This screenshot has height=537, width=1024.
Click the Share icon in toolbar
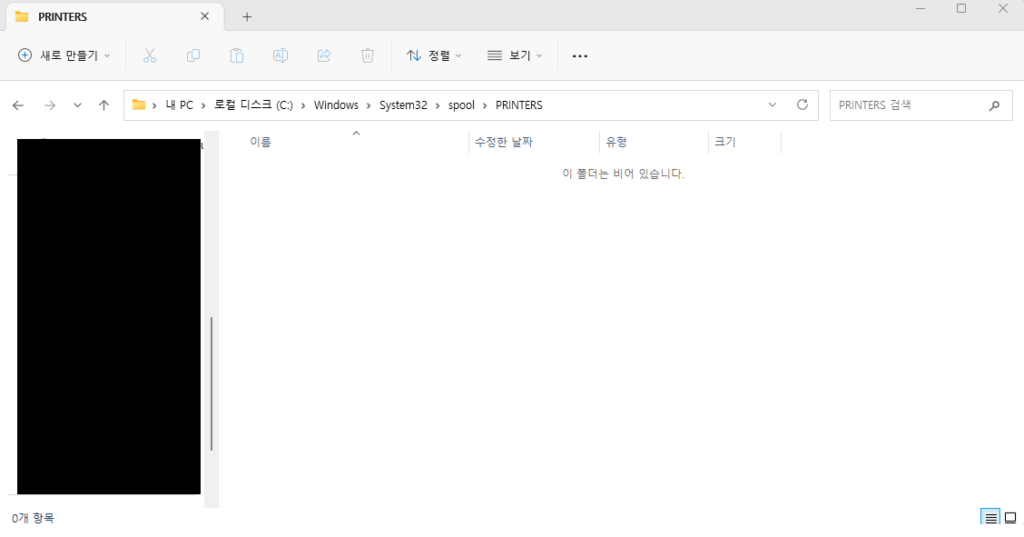pos(324,56)
